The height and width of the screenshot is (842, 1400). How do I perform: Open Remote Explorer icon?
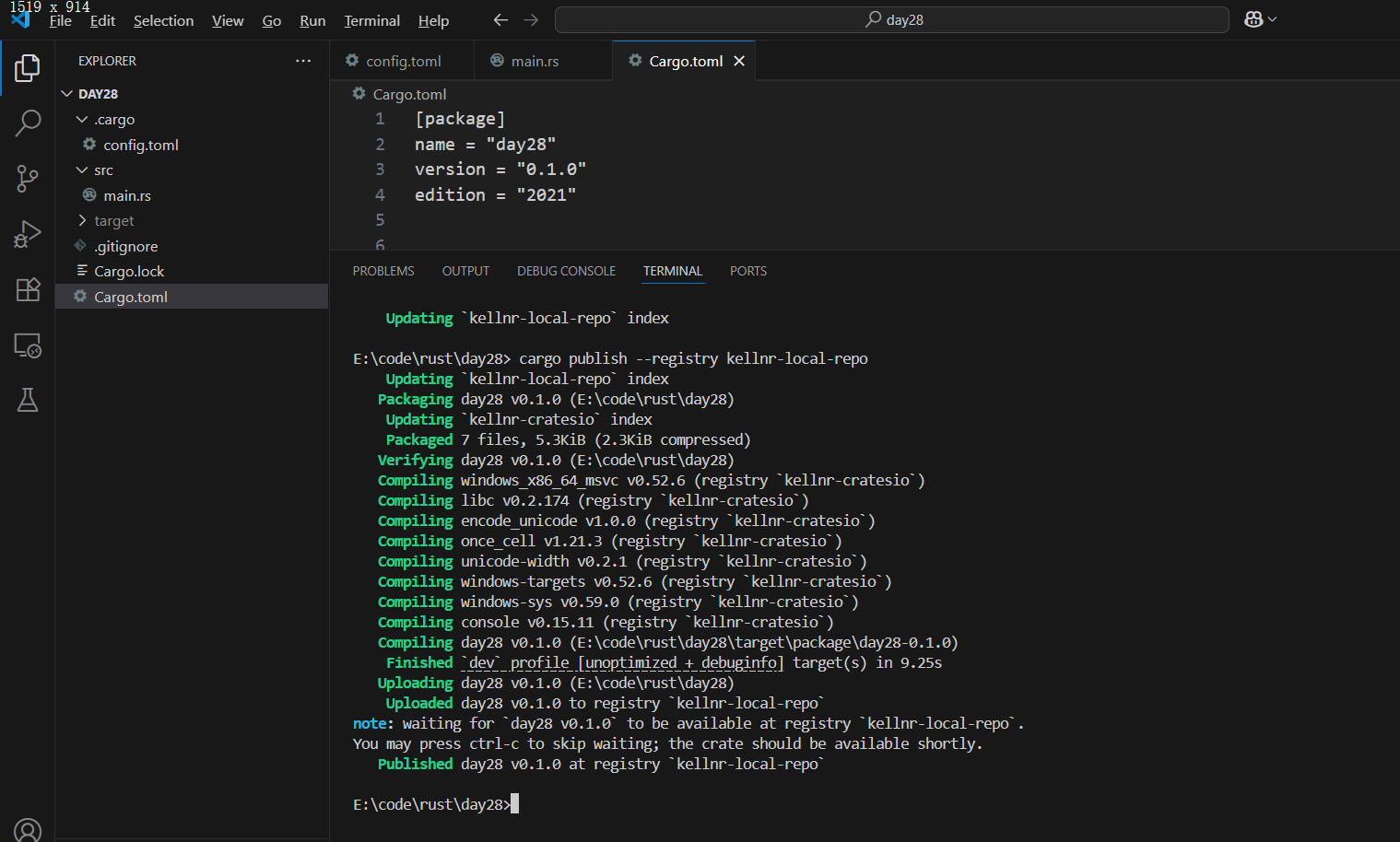click(28, 345)
